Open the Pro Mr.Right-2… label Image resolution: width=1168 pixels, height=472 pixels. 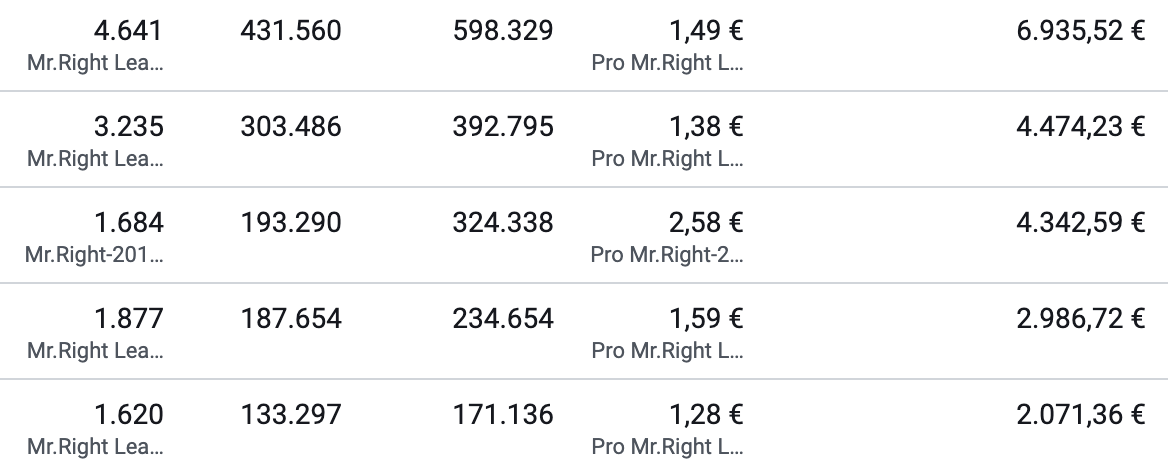(x=667, y=255)
